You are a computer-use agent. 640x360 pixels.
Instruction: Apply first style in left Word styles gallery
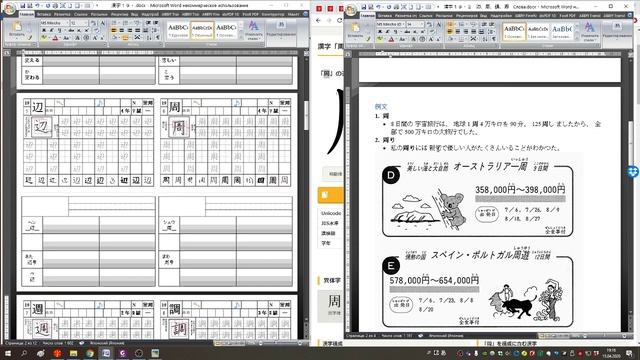click(x=178, y=30)
